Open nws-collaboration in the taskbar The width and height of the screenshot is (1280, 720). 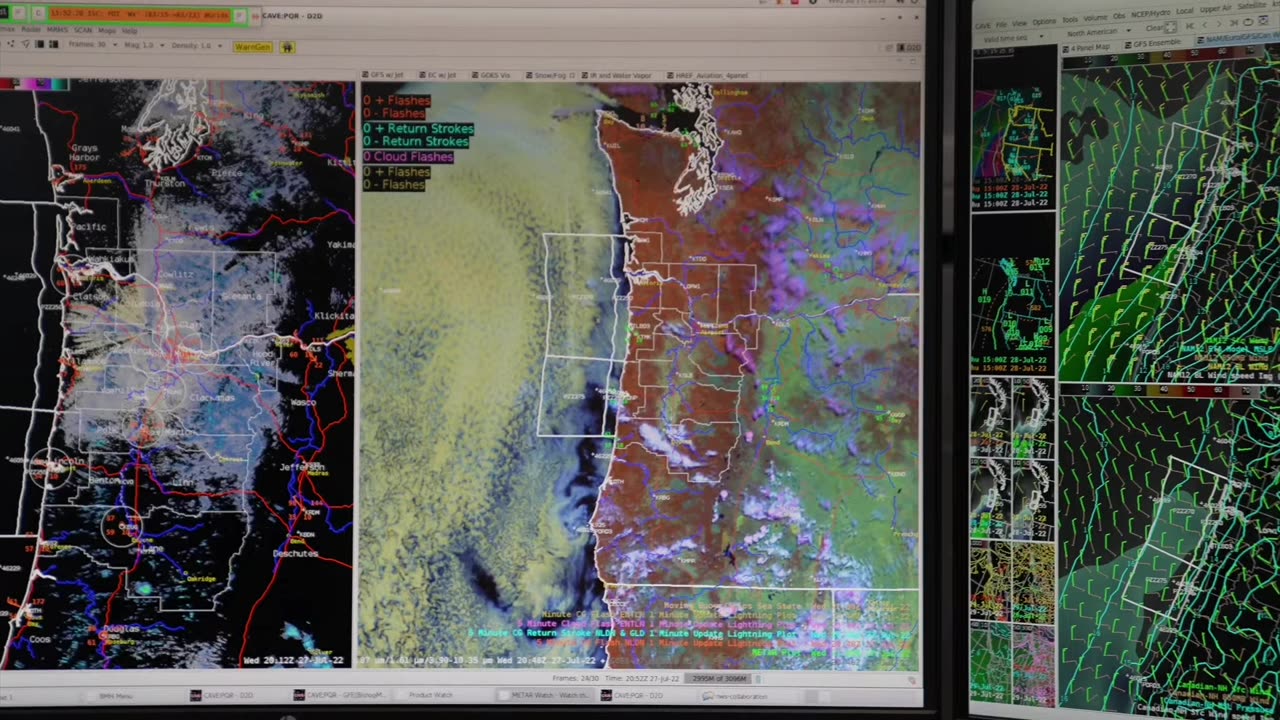tap(736, 695)
